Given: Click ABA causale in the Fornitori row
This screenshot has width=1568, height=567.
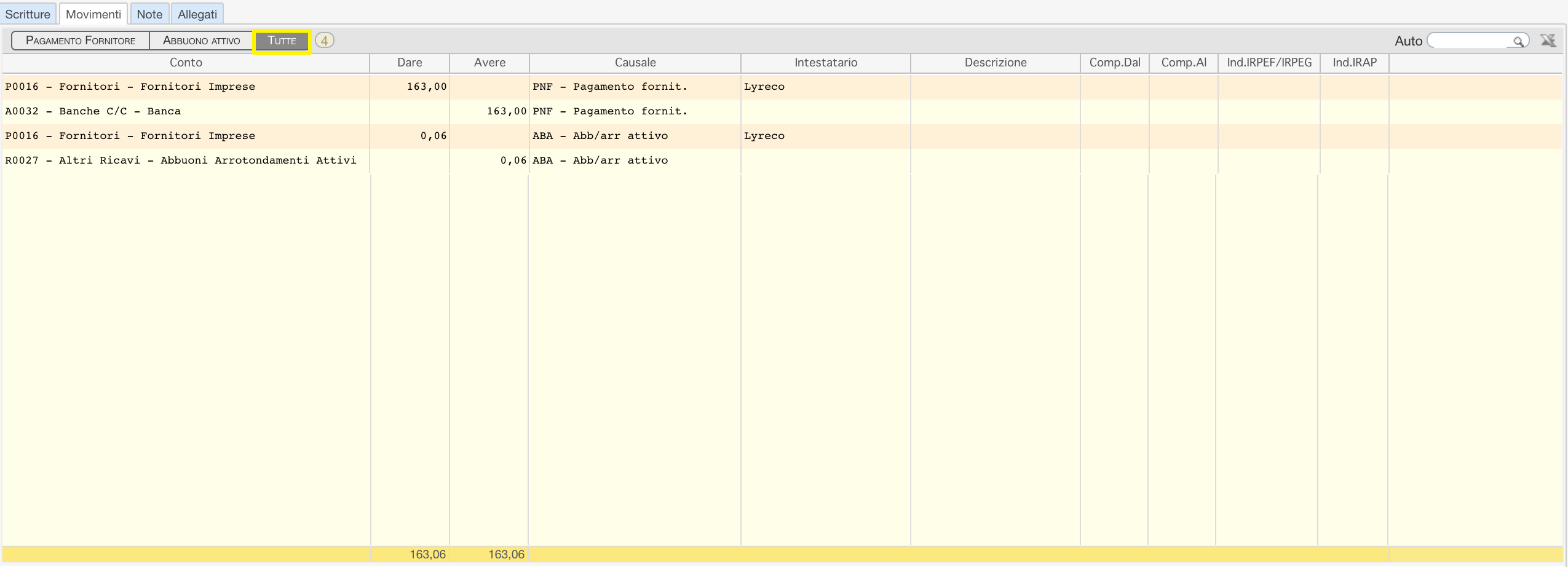Looking at the screenshot, I should coord(600,136).
